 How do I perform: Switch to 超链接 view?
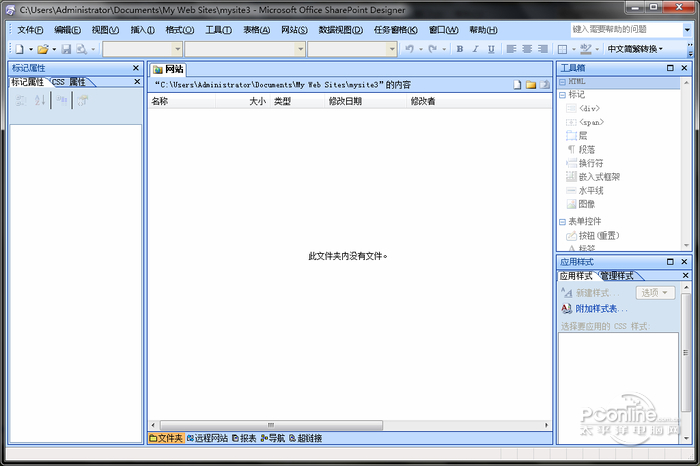pos(305,438)
